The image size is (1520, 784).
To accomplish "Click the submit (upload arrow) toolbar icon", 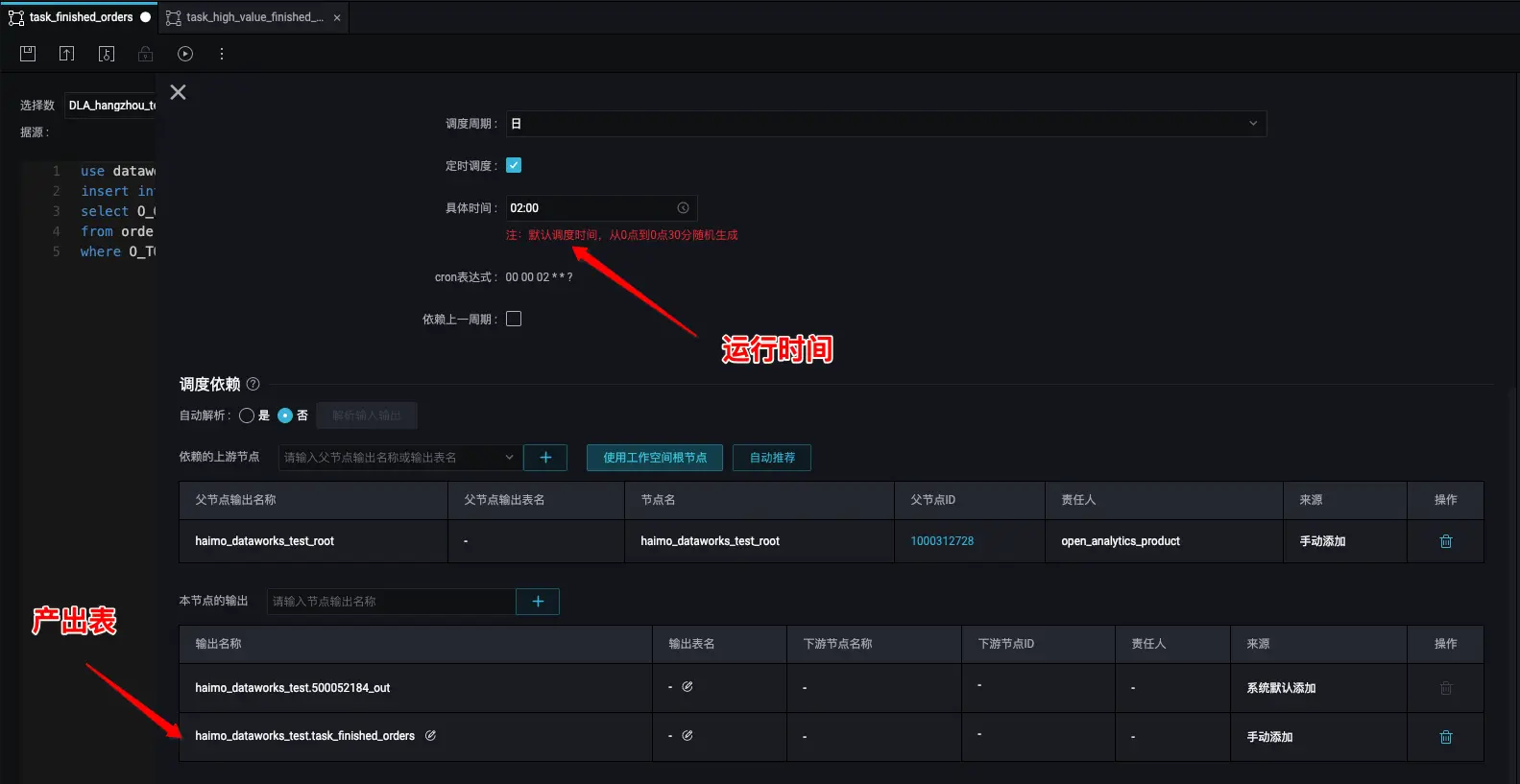I will point(66,54).
